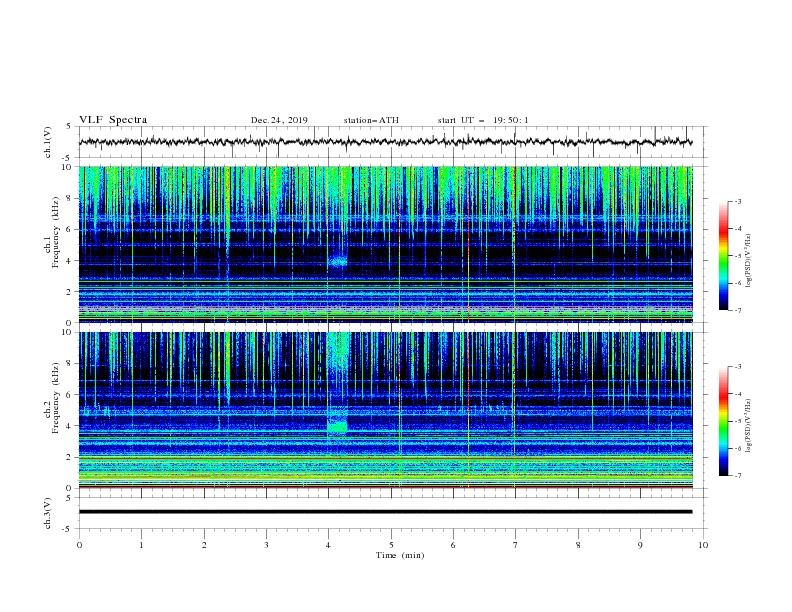Click the white-gray band near ch.1 1 kHz
Image resolution: width=792 pixels, height=612 pixels.
pyautogui.click(x=386, y=308)
